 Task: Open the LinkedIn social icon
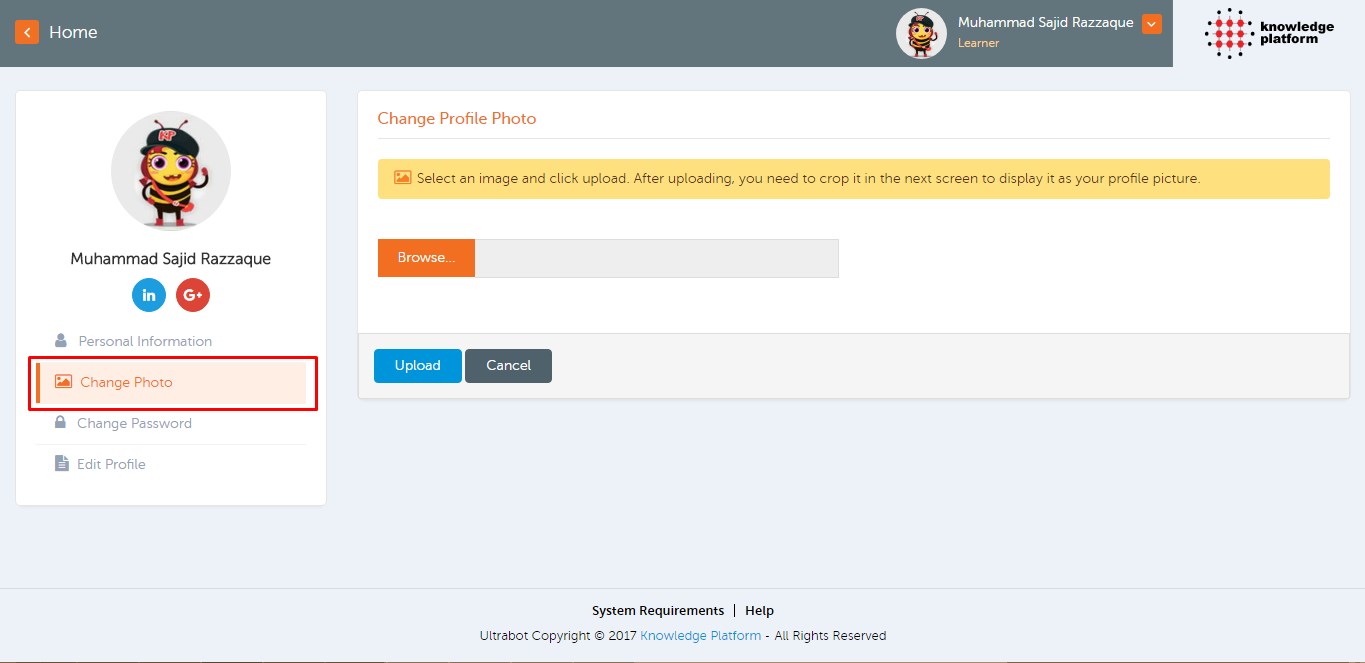tap(149, 295)
